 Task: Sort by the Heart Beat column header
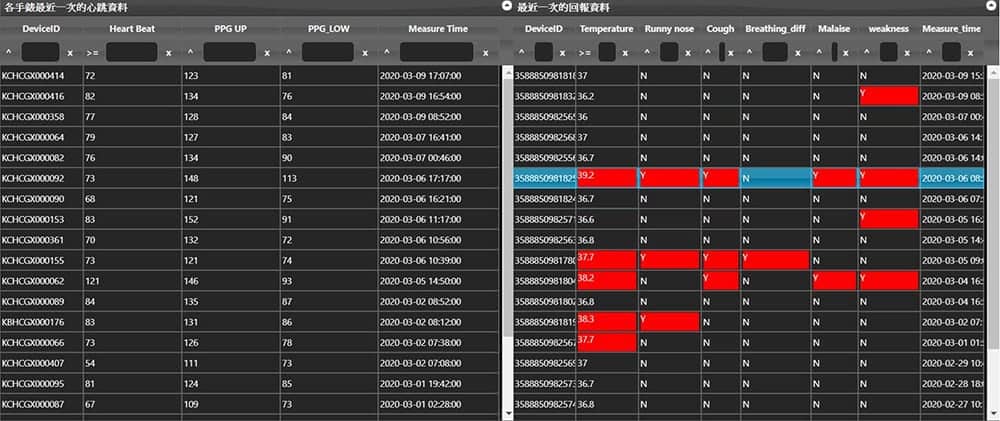(132, 29)
